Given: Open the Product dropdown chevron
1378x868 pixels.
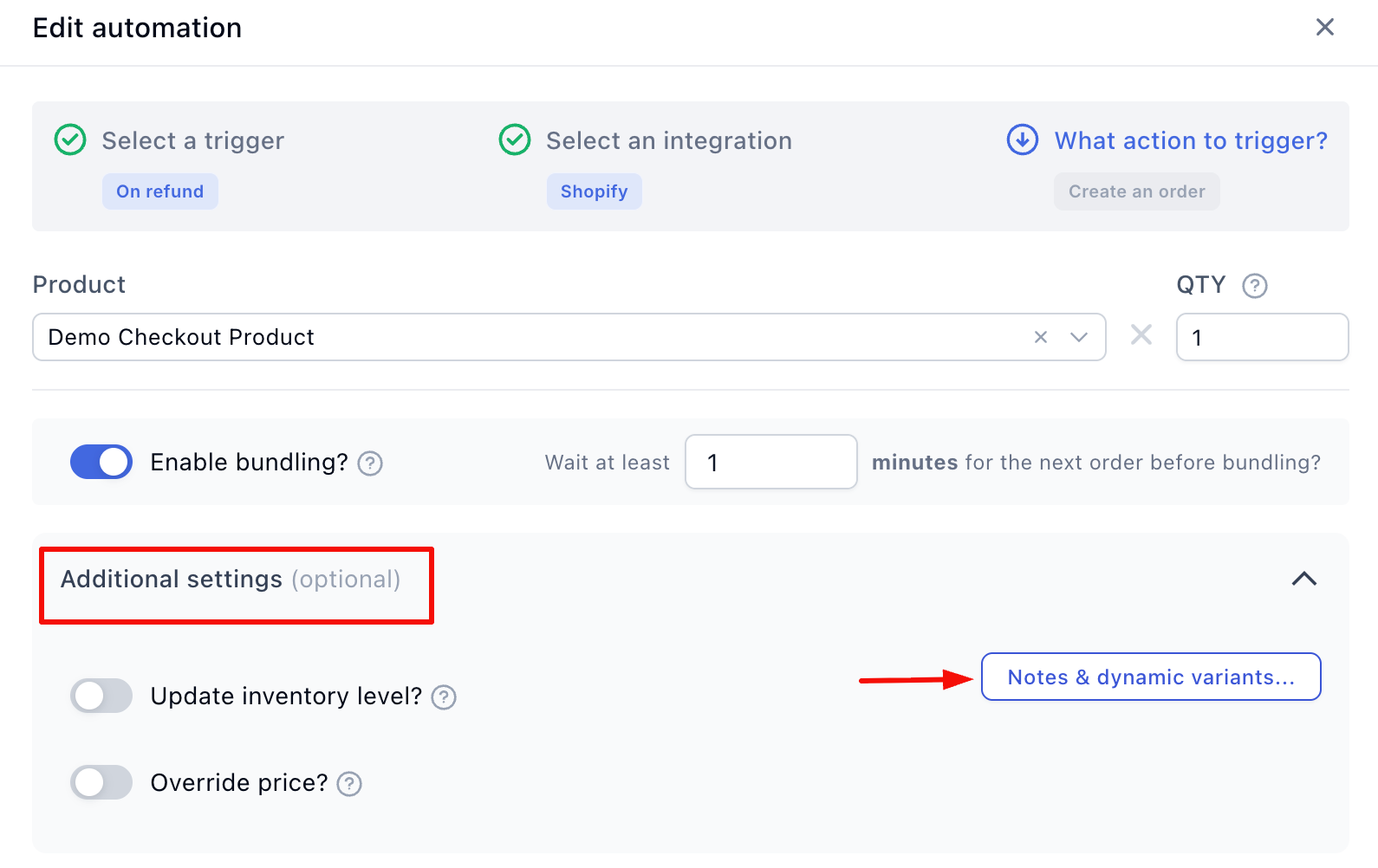Looking at the screenshot, I should coord(1079,337).
